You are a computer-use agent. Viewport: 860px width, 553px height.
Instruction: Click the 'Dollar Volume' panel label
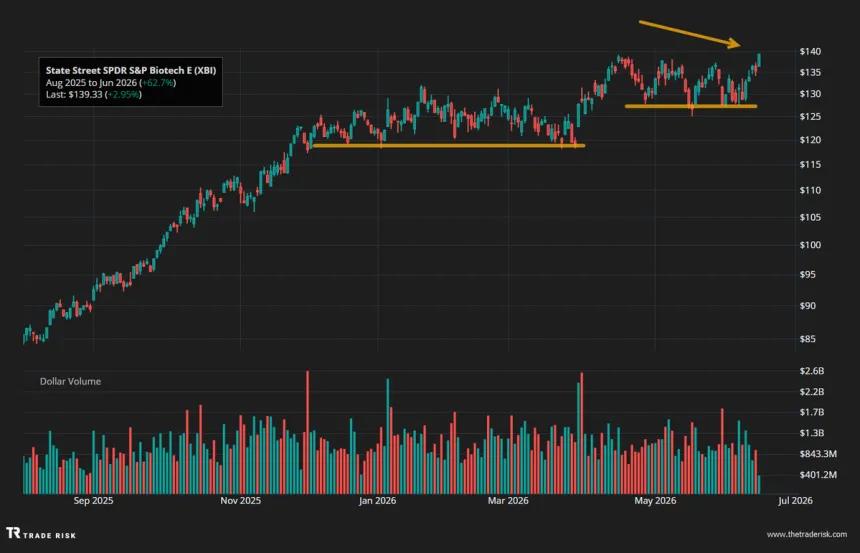(70, 381)
